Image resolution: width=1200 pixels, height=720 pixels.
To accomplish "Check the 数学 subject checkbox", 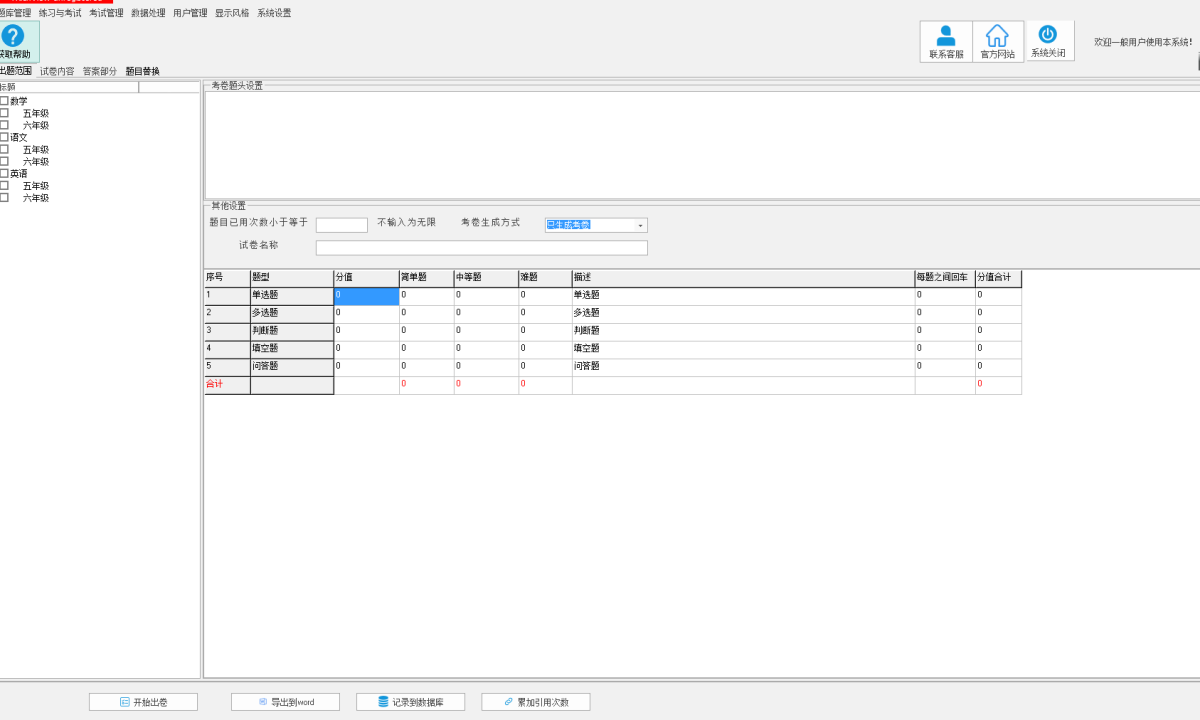I will 4,101.
